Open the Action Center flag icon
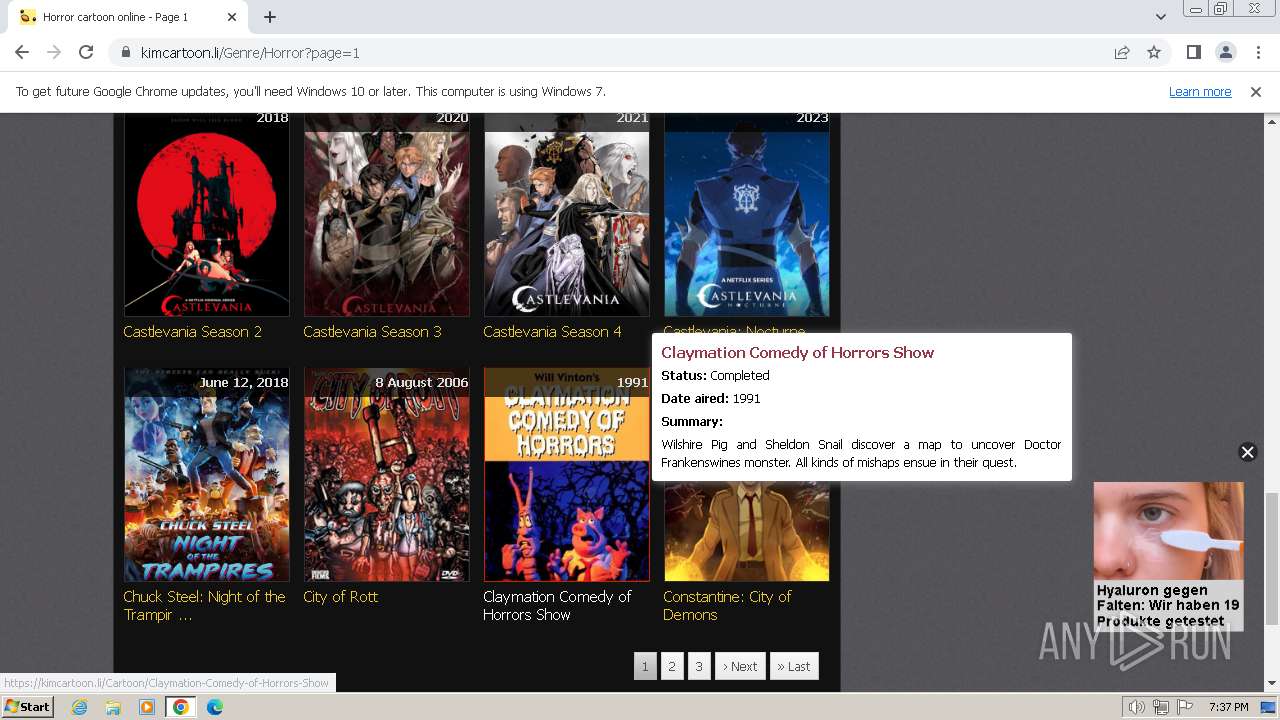Viewport: 1280px width, 720px height. pyautogui.click(x=1183, y=707)
